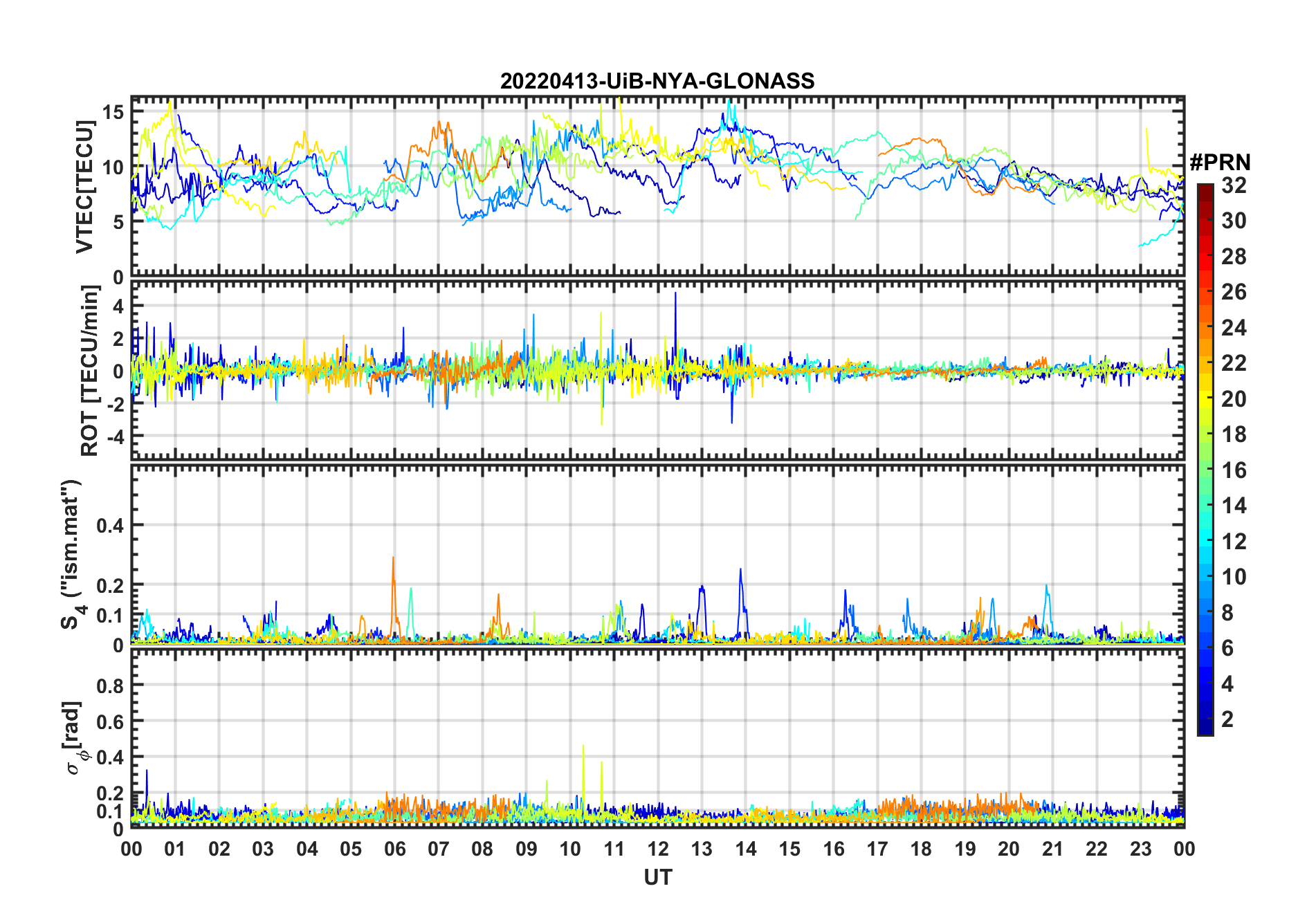Screen dimensions: 1316x920
Task: Select x-axis hour label "06"
Action: tap(394, 849)
